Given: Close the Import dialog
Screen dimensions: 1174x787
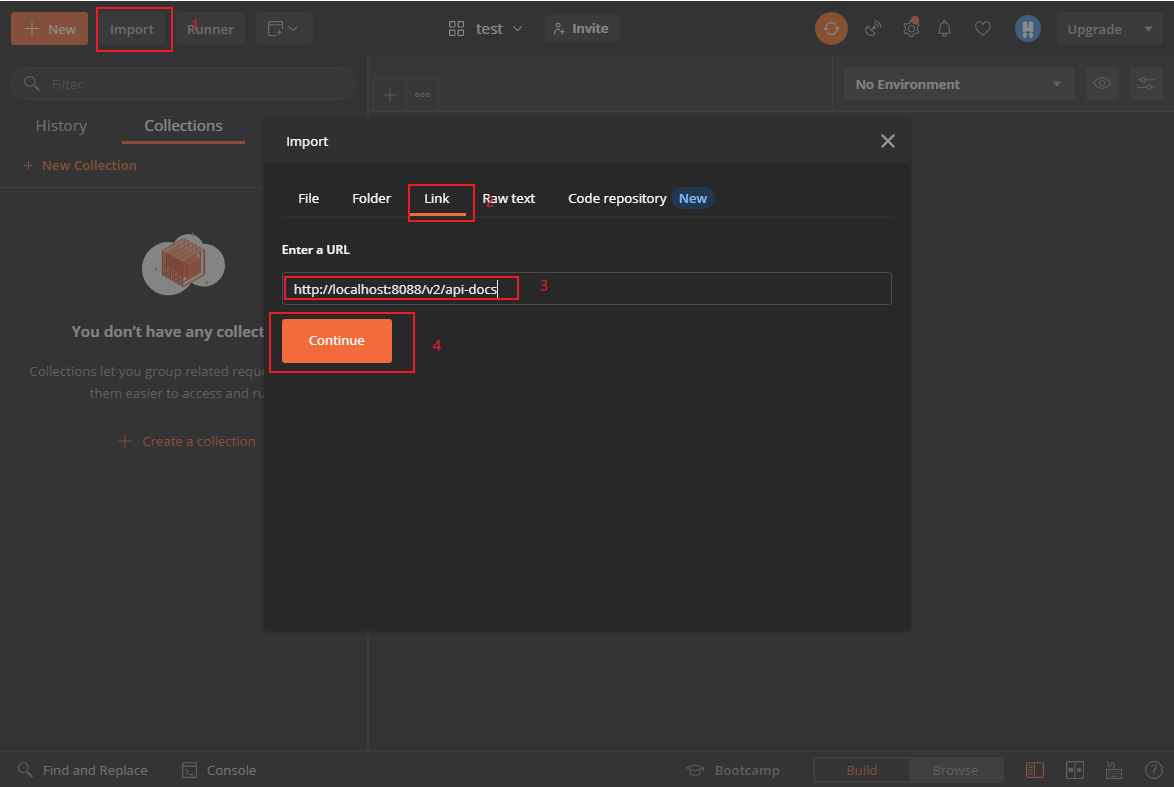Looking at the screenshot, I should click(x=888, y=142).
